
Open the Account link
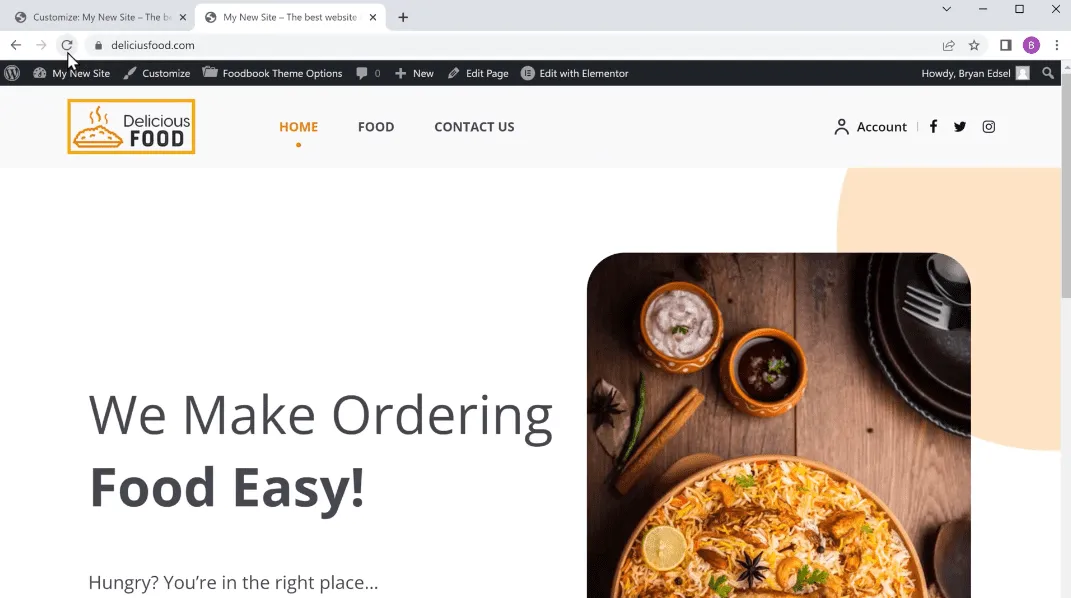tap(870, 126)
